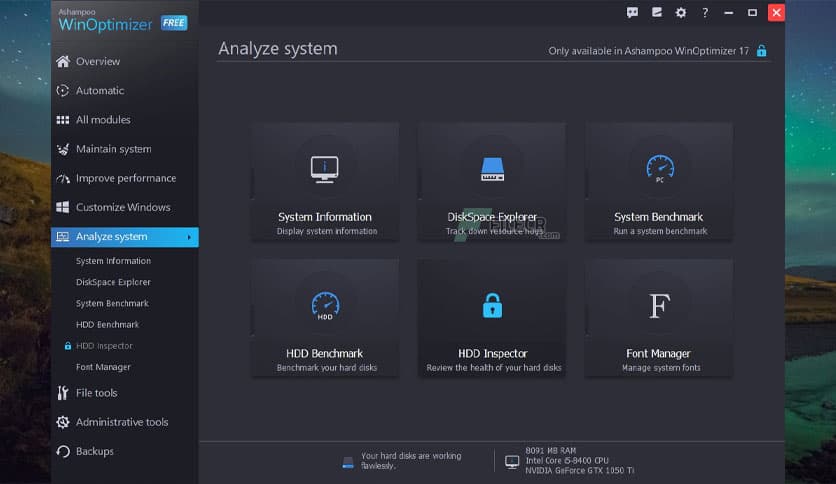Click the DiskSpace Explorer drive icon
This screenshot has height=484, width=836.
pos(492,170)
